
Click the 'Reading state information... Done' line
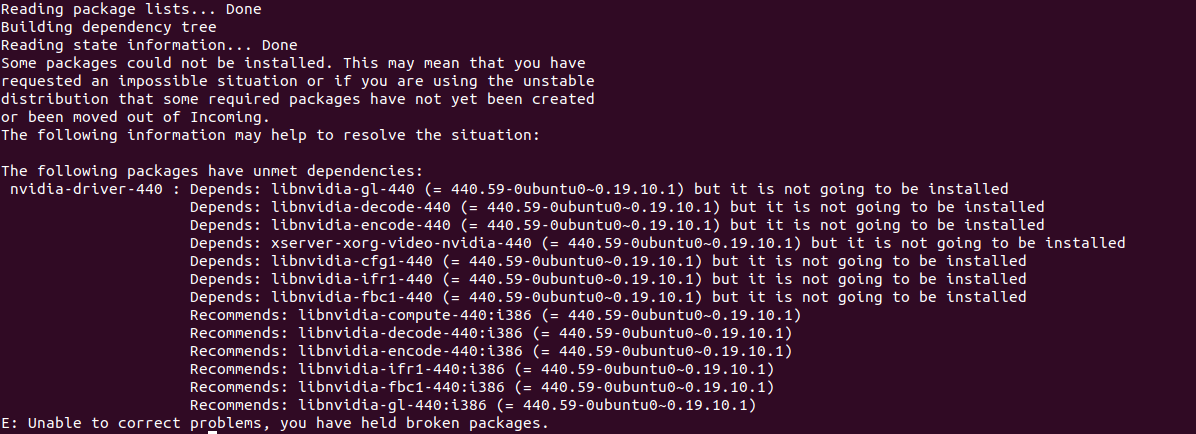coord(149,45)
